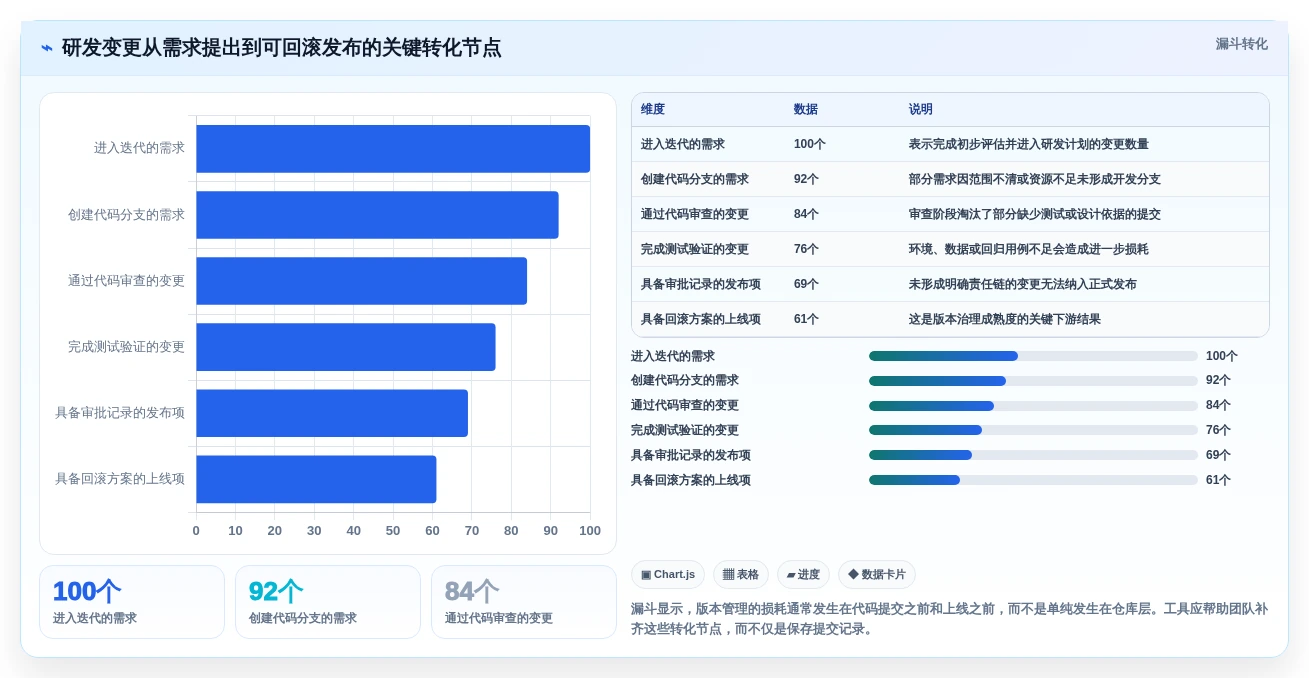Click progress list label 进入迭代的需求
Viewport: 1309px width, 678px height.
[673, 356]
